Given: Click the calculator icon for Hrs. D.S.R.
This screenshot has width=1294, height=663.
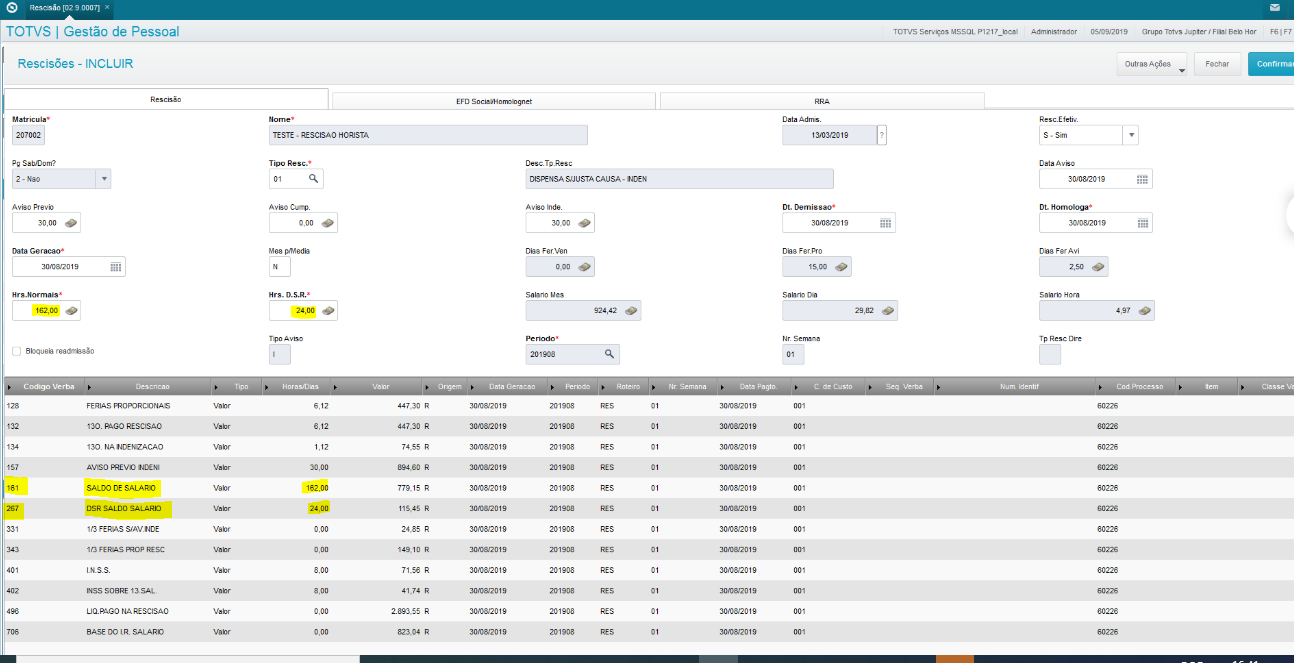Looking at the screenshot, I should click(x=328, y=311).
